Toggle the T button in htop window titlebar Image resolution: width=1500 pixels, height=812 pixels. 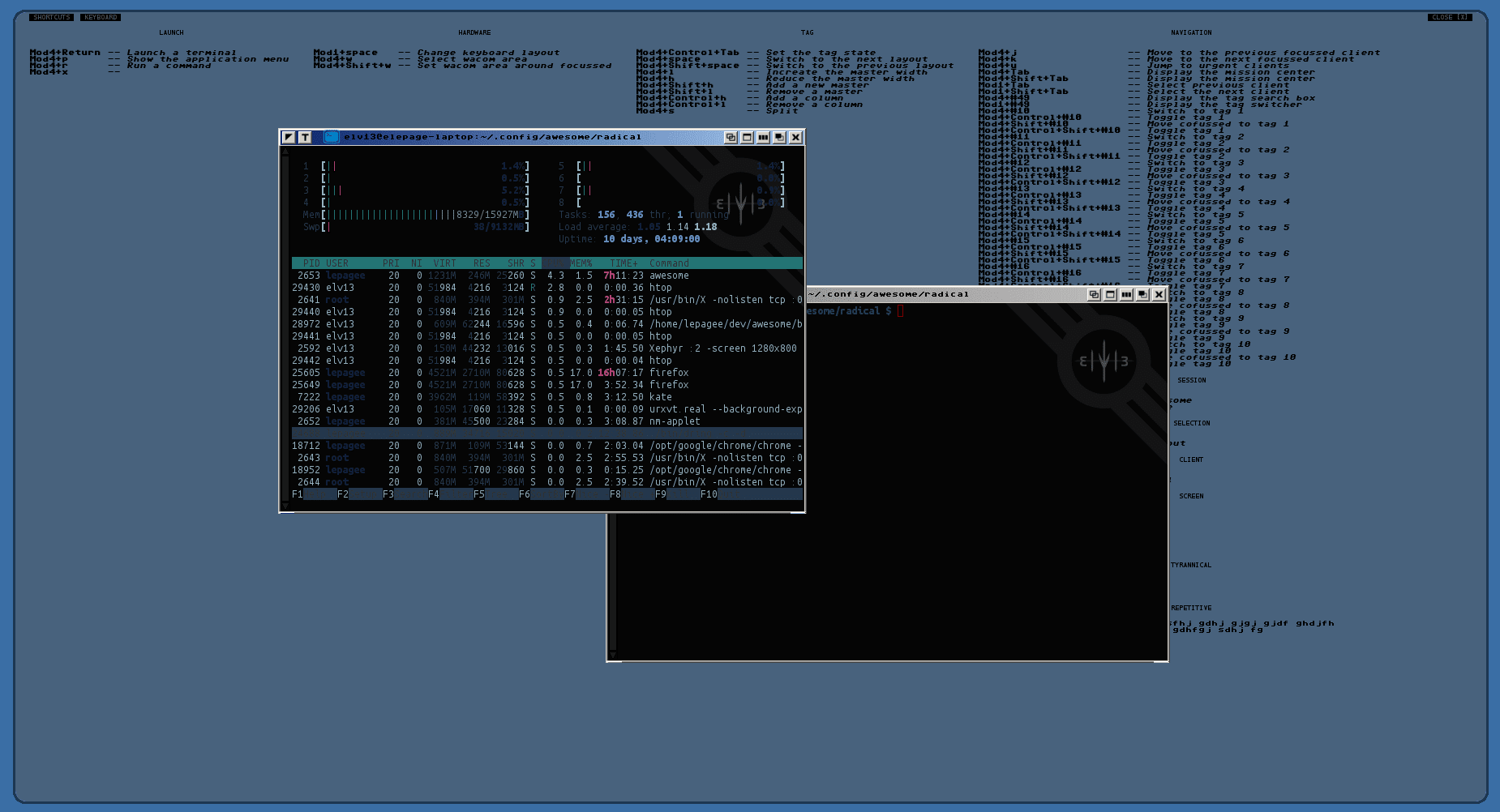305,138
